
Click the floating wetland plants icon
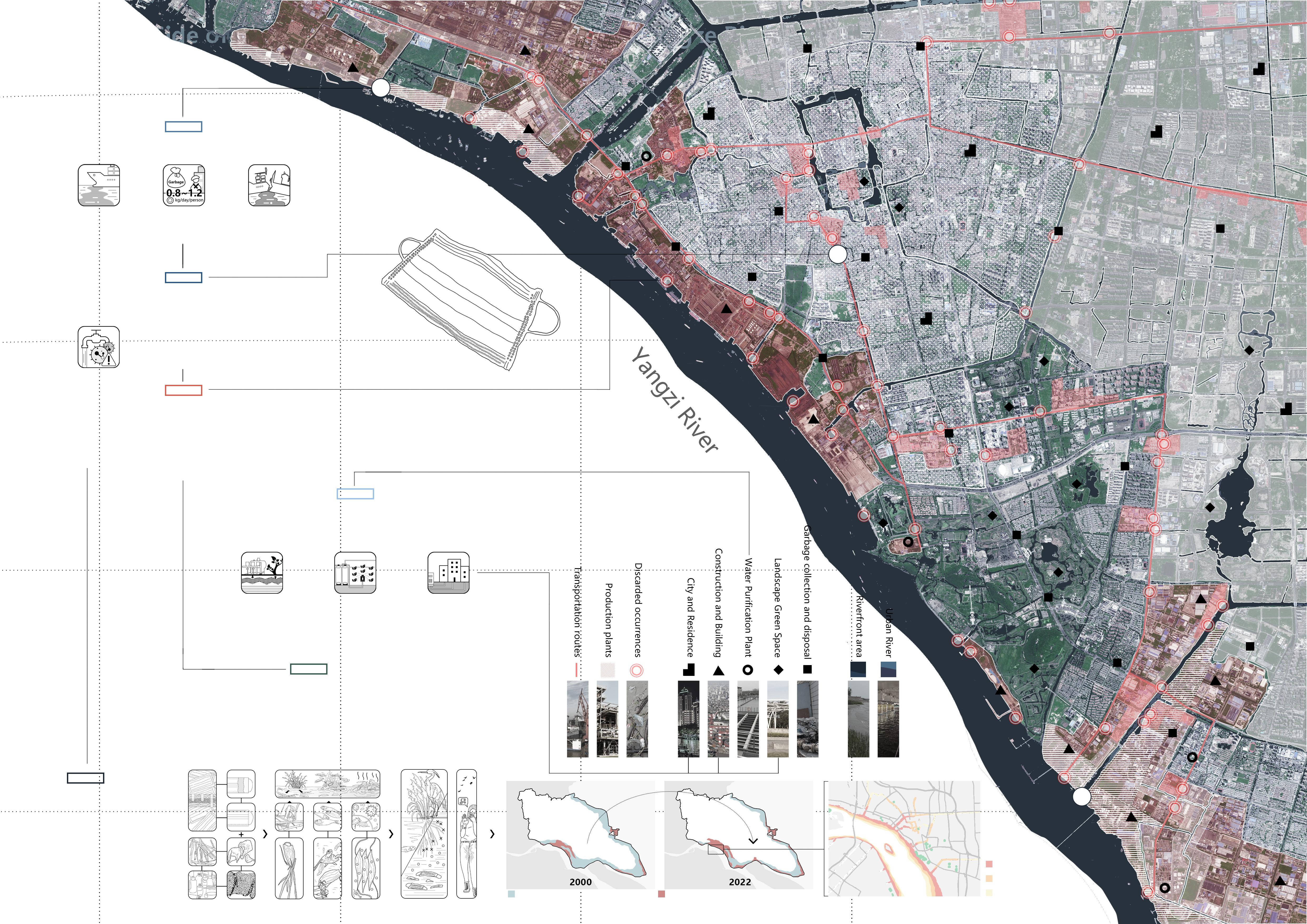coord(262,572)
